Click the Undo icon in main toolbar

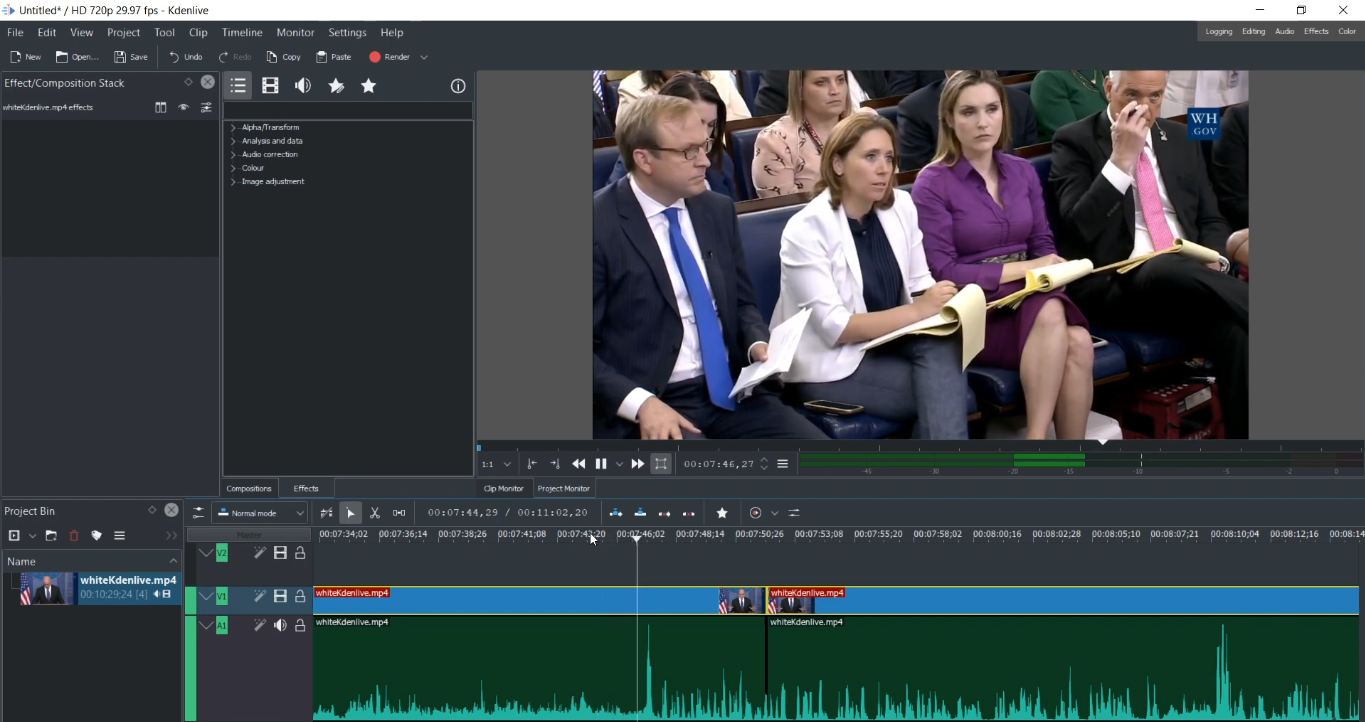pos(184,57)
